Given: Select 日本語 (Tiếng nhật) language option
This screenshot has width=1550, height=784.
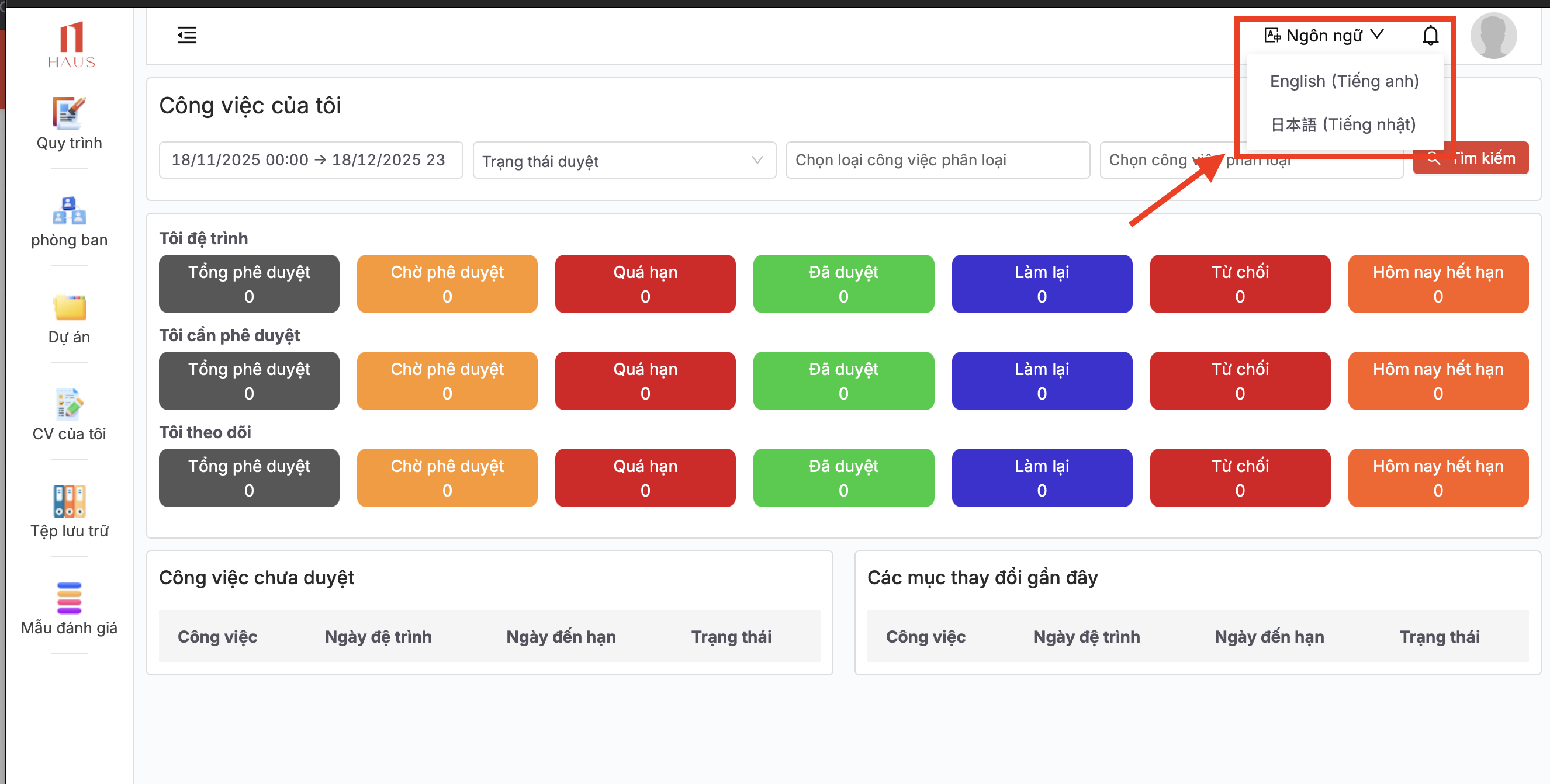Looking at the screenshot, I should pos(1343,124).
